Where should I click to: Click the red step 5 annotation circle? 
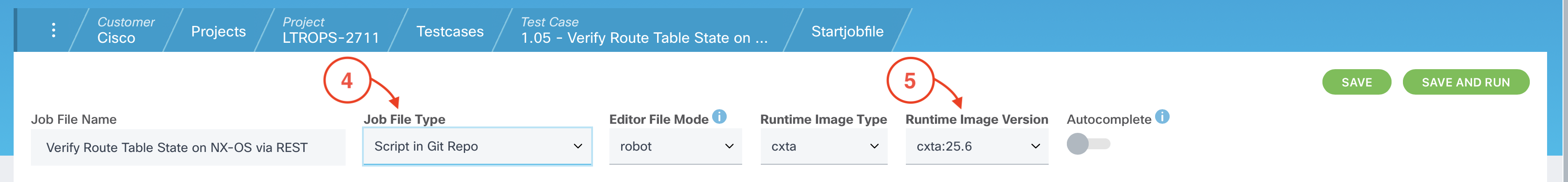tap(910, 81)
